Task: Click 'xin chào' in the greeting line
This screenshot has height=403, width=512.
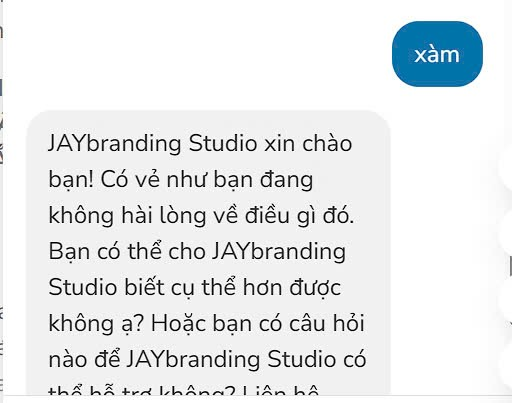Action: click(x=308, y=143)
